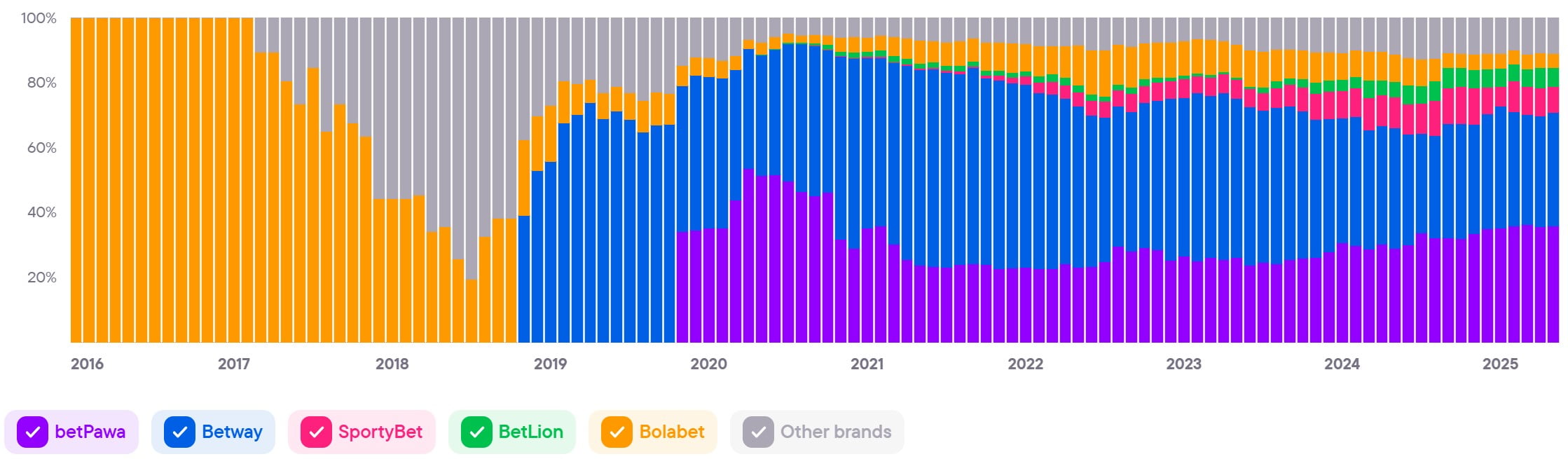The height and width of the screenshot is (459, 1568).
Task: Click the BetLion legend label text
Action: [x=530, y=432]
